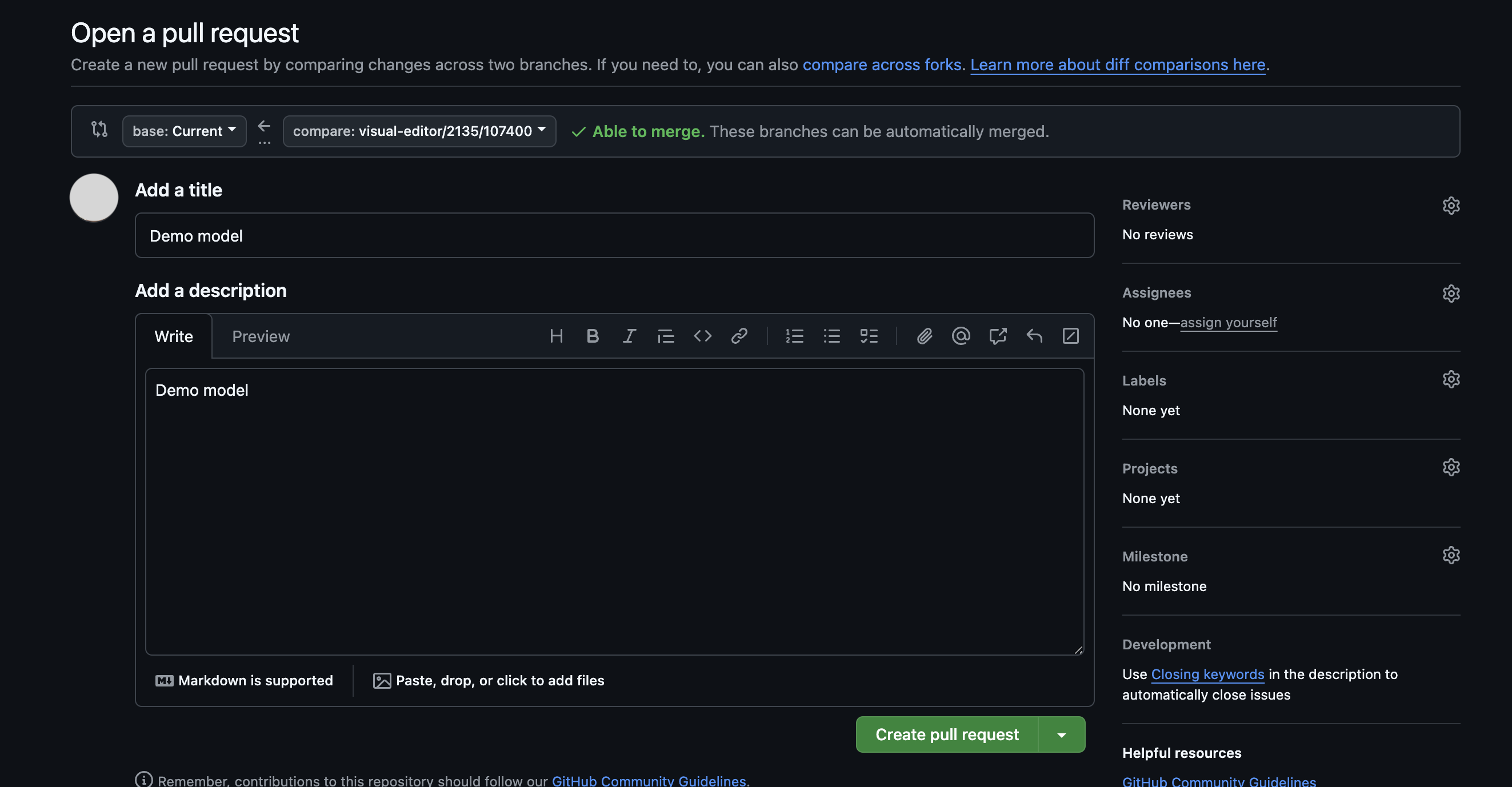The image size is (1512, 787).
Task: Add a bulleted list
Action: click(832, 336)
